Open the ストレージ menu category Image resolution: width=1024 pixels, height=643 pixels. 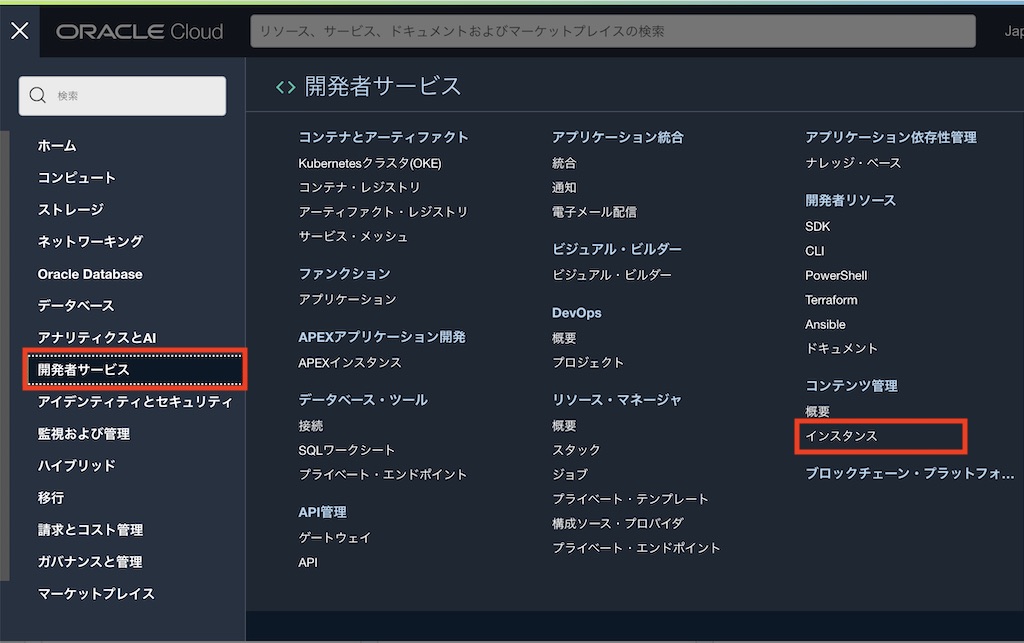point(71,210)
